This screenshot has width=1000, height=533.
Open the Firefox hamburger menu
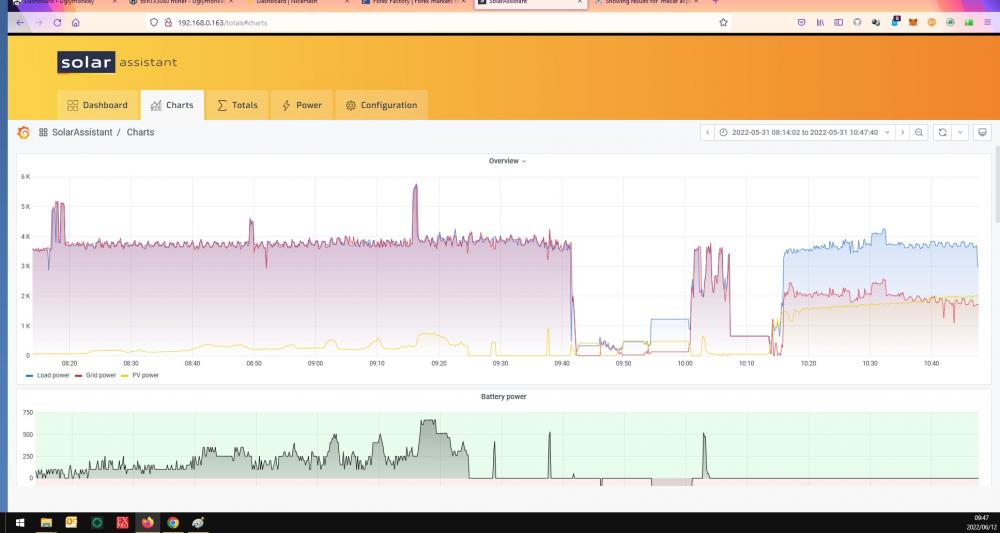[x=987, y=22]
